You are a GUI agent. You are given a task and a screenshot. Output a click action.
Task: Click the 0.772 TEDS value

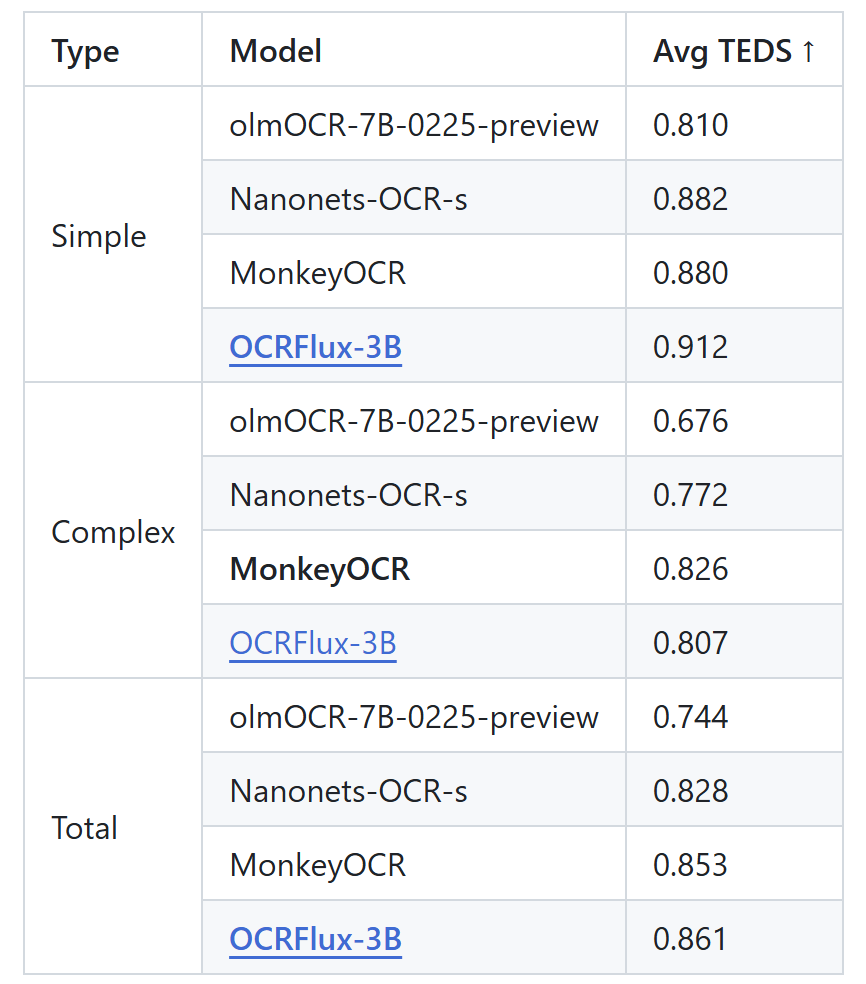690,495
